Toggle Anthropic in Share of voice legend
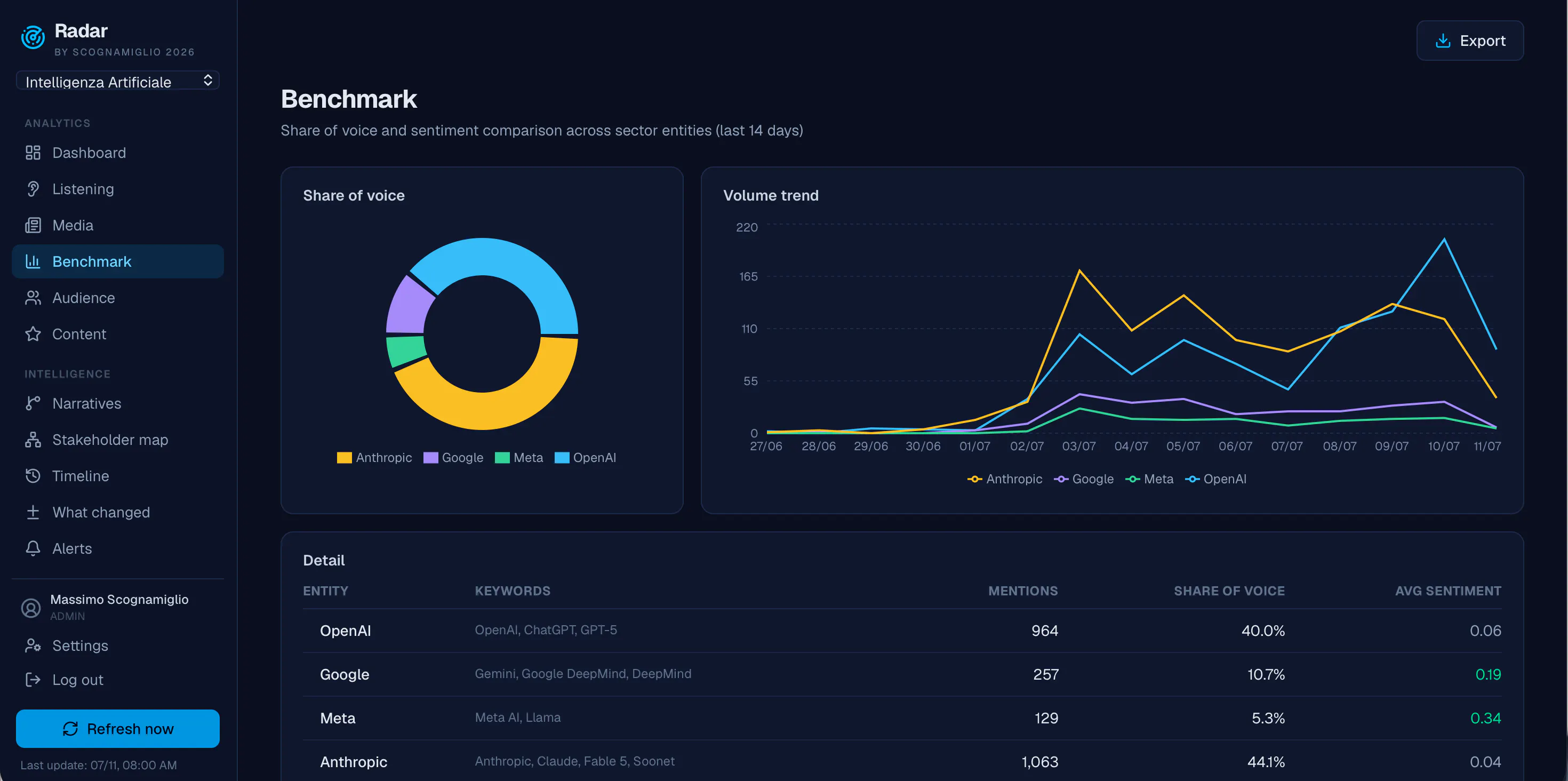This screenshot has height=781, width=1568. click(374, 458)
